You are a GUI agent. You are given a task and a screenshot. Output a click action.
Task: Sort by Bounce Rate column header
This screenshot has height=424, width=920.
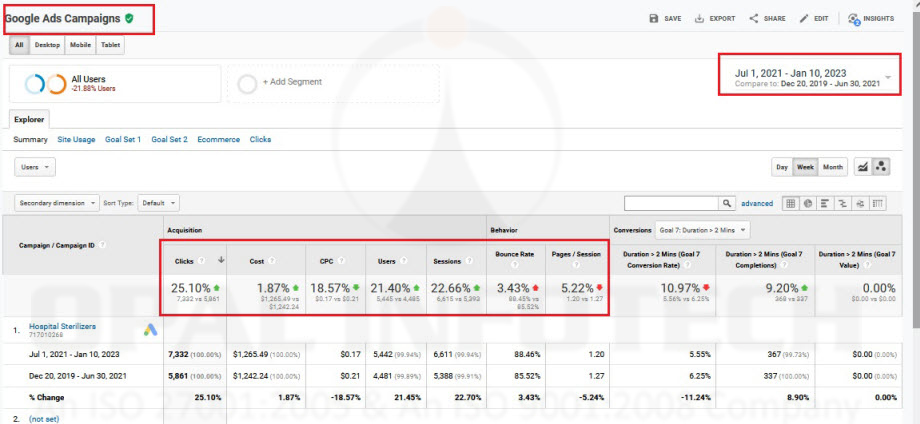click(515, 255)
